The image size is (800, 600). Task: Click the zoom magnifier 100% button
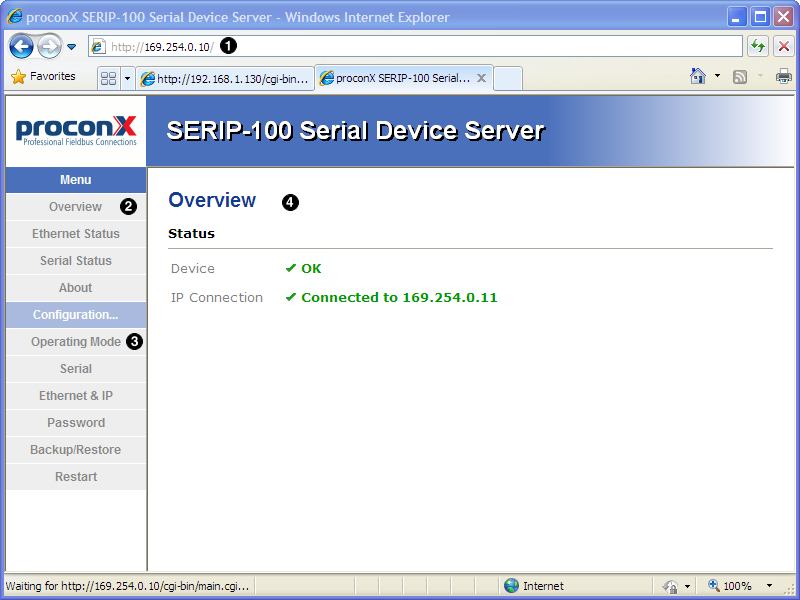click(x=730, y=586)
